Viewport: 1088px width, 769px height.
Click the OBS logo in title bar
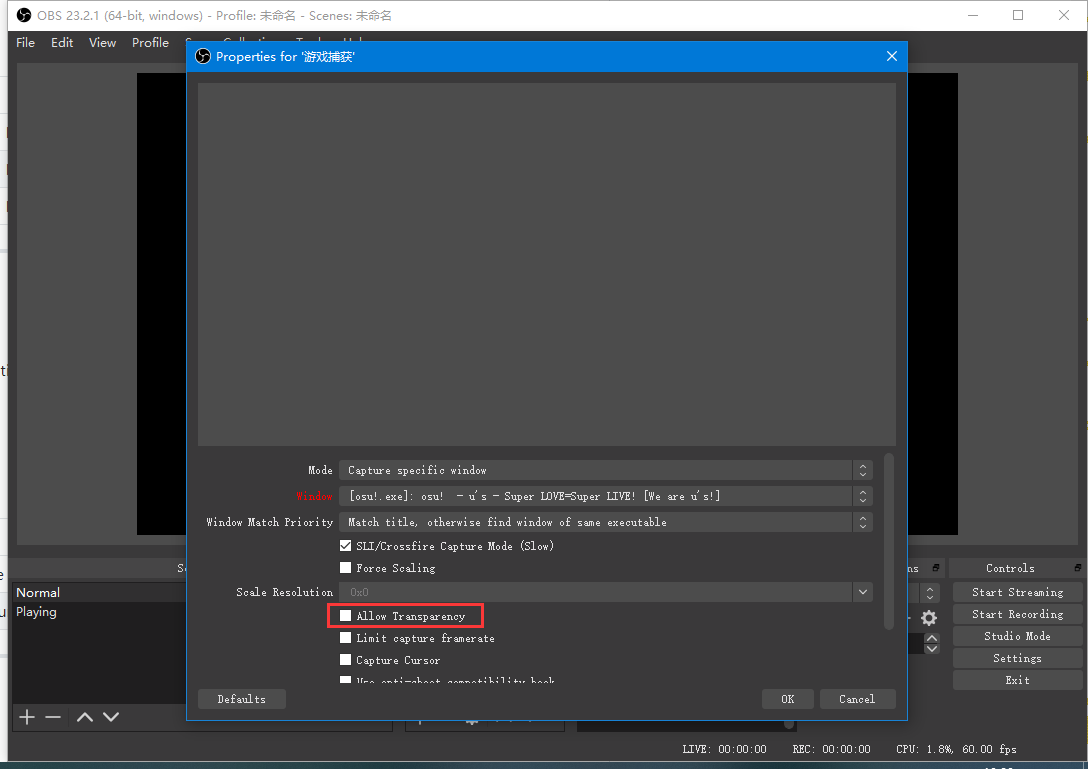click(24, 15)
